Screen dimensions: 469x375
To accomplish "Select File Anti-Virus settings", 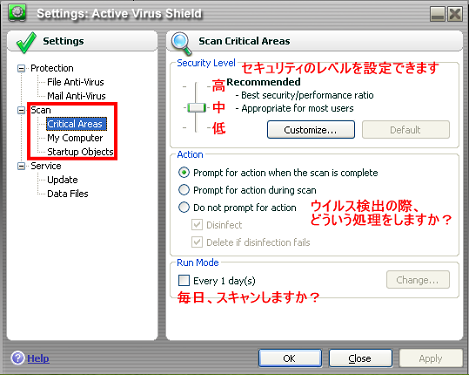I will [x=76, y=82].
